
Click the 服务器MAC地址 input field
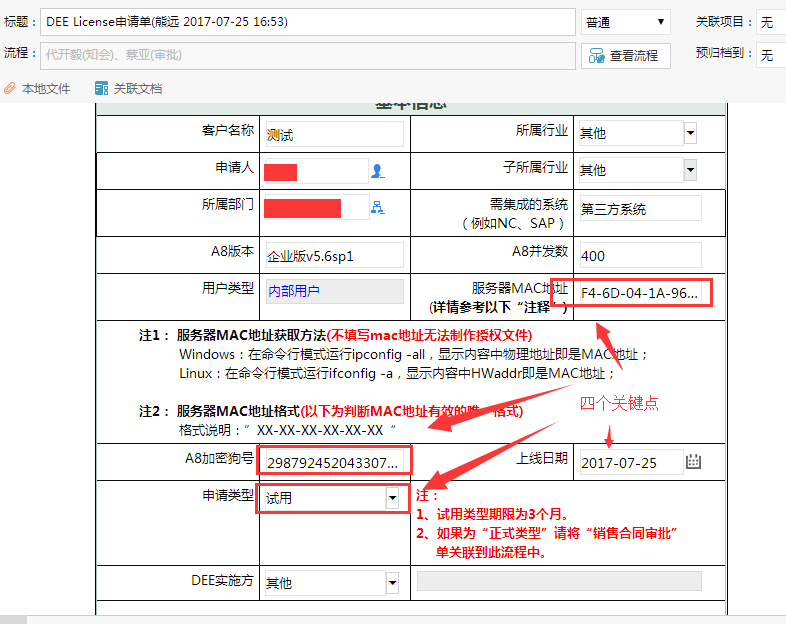640,293
